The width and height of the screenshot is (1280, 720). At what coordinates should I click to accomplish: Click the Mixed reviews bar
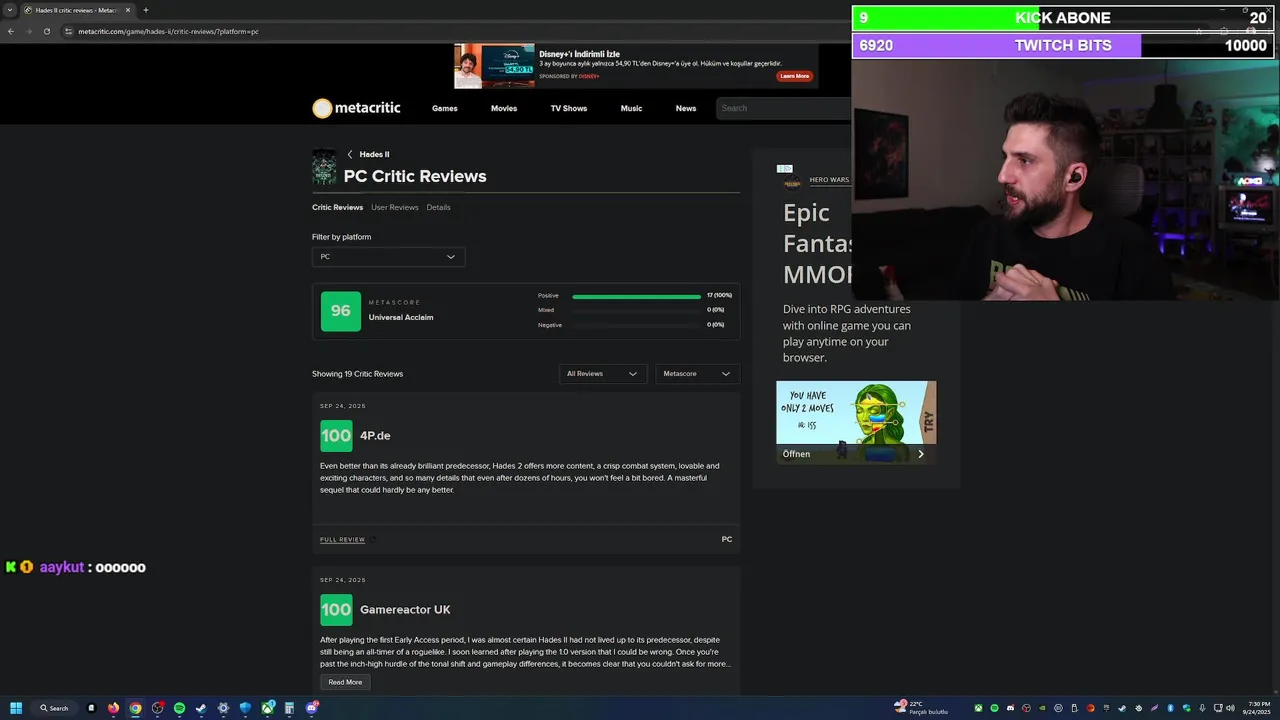pyautogui.click(x=636, y=310)
